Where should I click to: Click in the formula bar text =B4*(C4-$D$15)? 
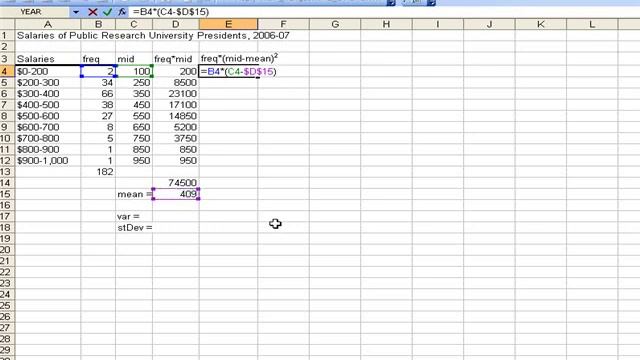click(x=171, y=12)
